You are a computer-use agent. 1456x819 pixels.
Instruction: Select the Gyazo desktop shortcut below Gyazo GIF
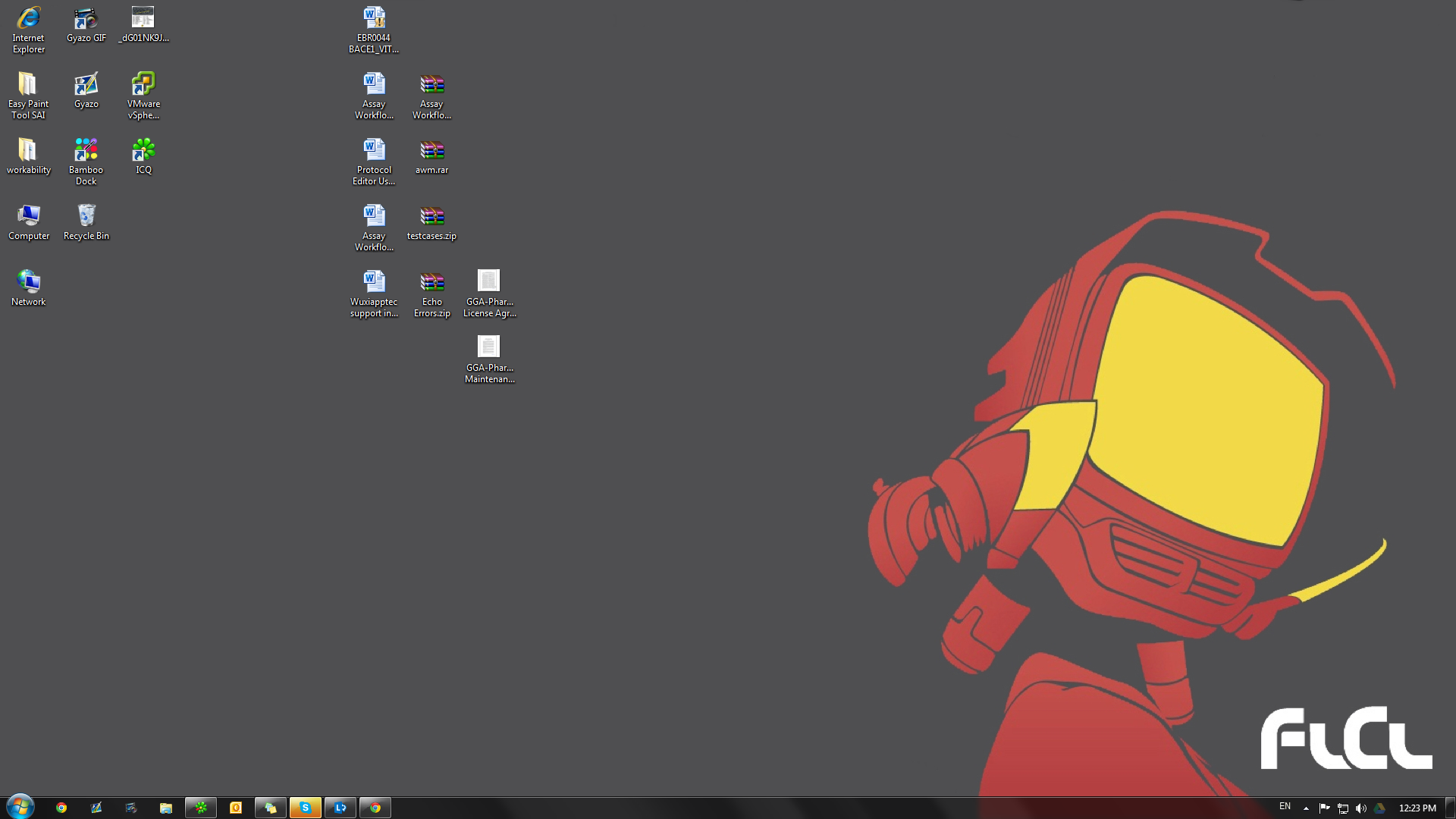tap(86, 91)
